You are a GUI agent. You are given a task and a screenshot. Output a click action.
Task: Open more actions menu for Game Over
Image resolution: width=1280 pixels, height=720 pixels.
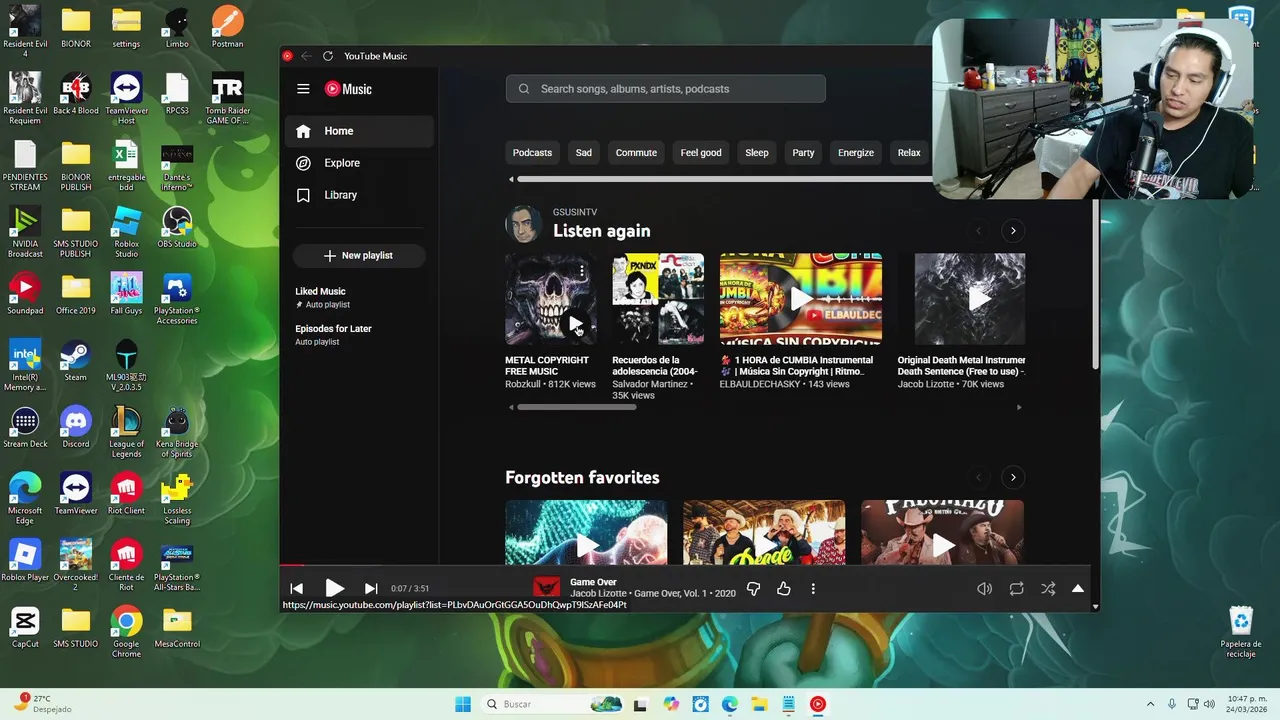coord(813,589)
